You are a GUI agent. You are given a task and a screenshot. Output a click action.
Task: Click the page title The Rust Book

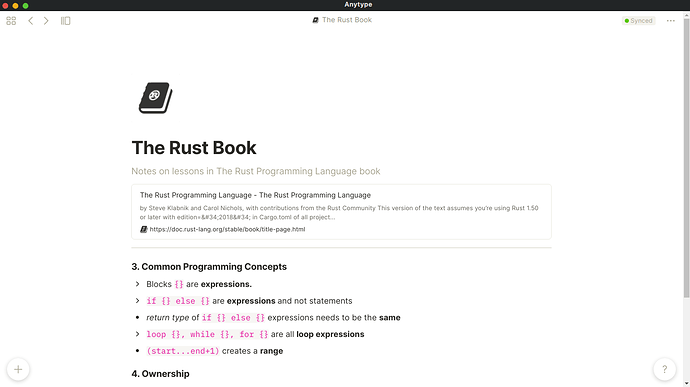194,147
